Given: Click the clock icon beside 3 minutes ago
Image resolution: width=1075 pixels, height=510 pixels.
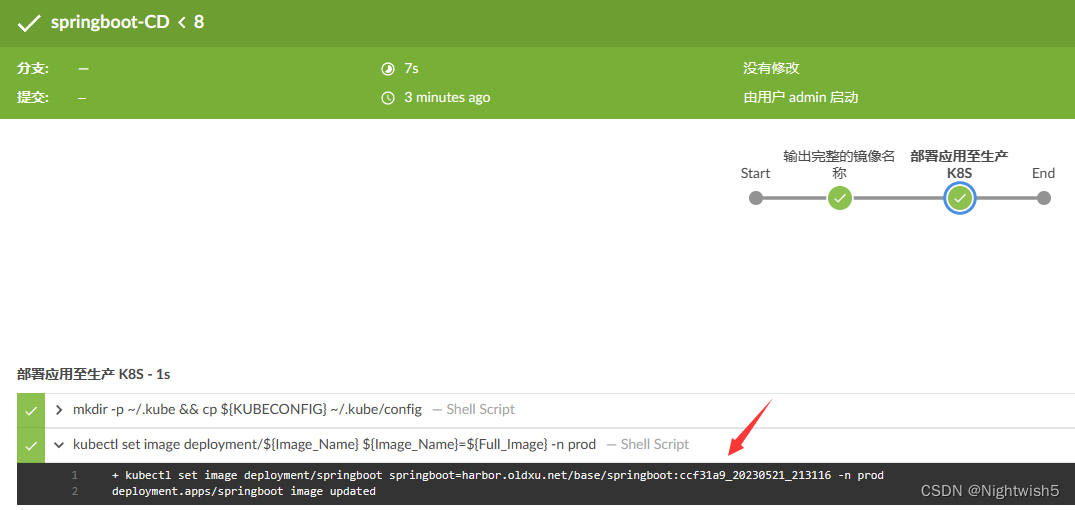Looking at the screenshot, I should pos(388,97).
